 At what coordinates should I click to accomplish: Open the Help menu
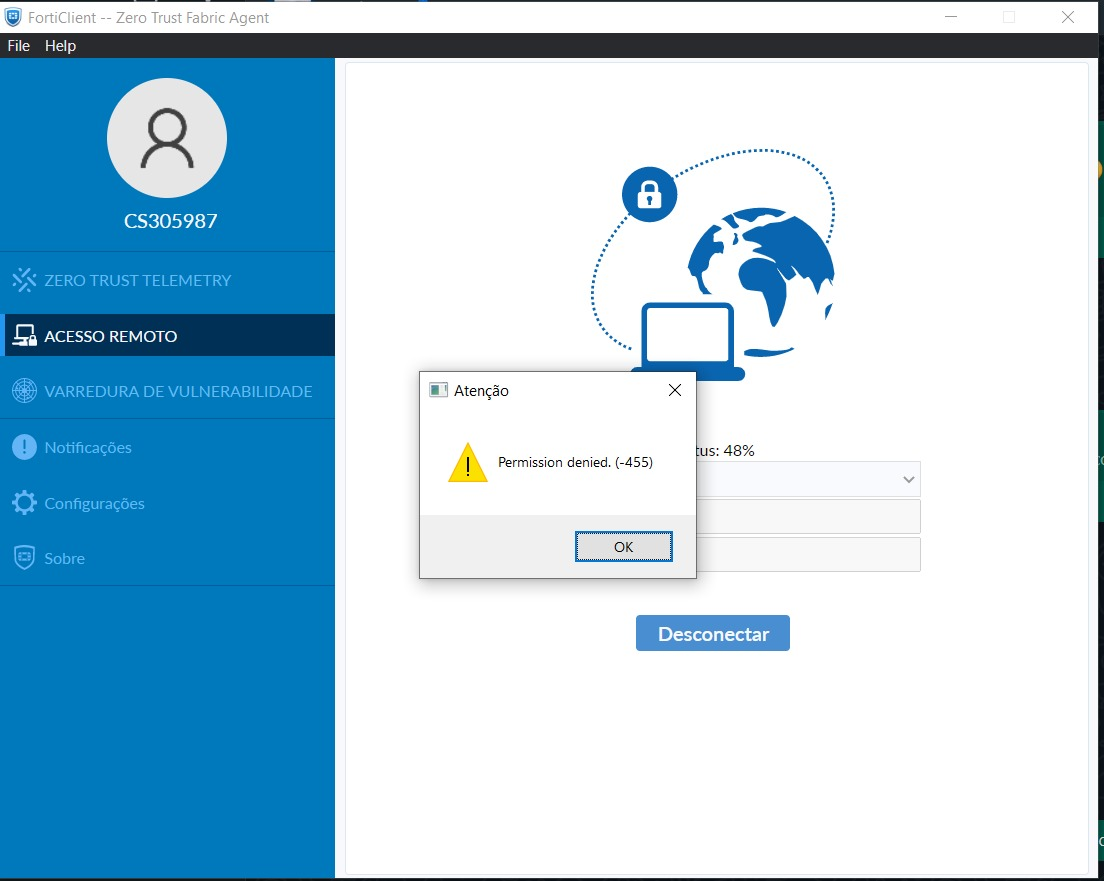coord(60,46)
